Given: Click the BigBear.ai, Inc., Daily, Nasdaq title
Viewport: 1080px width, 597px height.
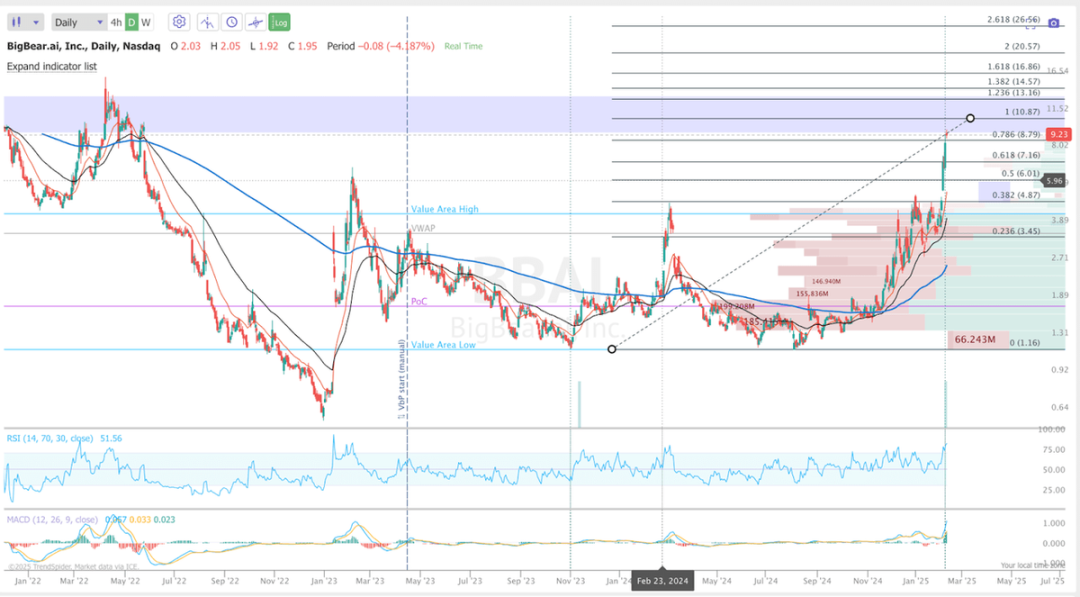Looking at the screenshot, I should click(x=83, y=46).
